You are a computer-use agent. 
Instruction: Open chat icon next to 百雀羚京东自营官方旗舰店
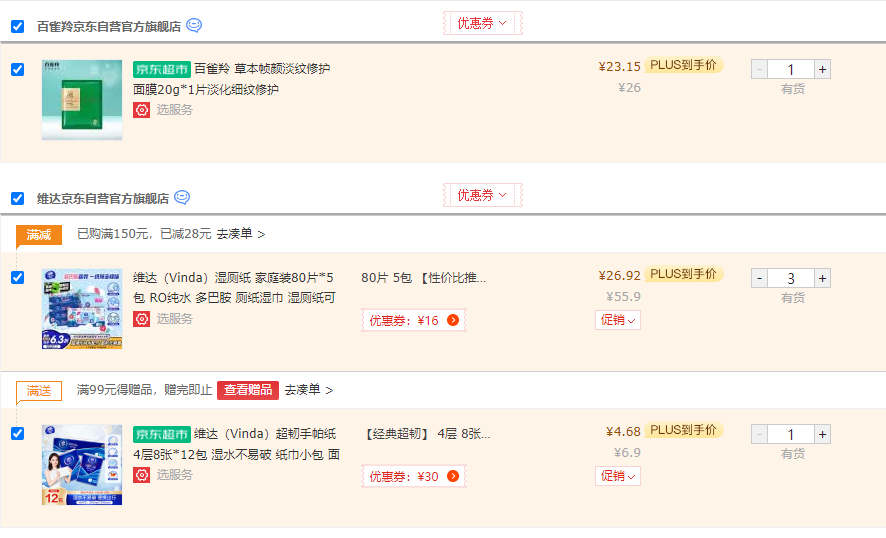[194, 25]
